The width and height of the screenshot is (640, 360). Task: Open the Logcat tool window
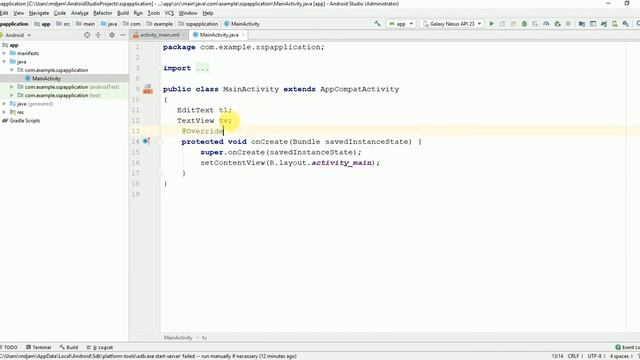[100, 347]
